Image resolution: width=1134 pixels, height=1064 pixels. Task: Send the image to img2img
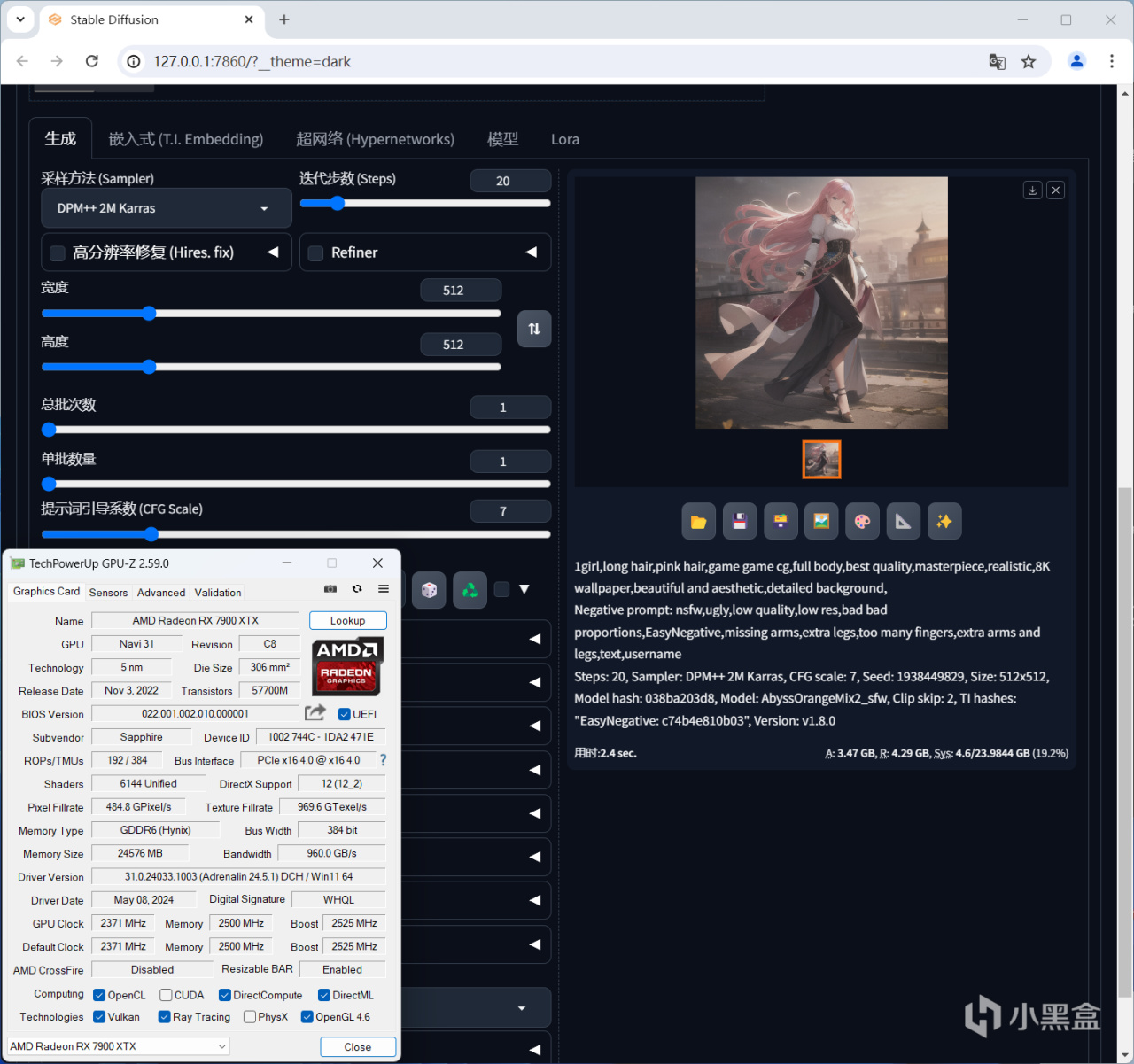point(821,522)
